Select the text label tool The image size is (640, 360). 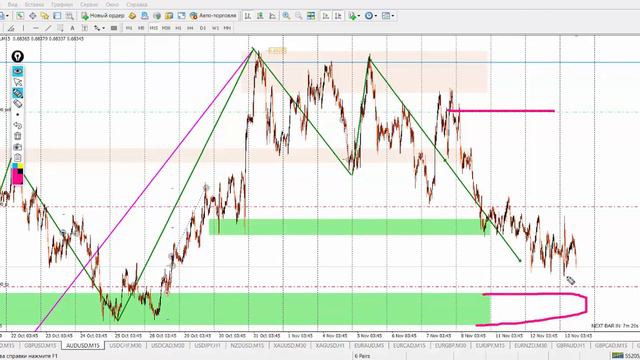[x=84, y=28]
